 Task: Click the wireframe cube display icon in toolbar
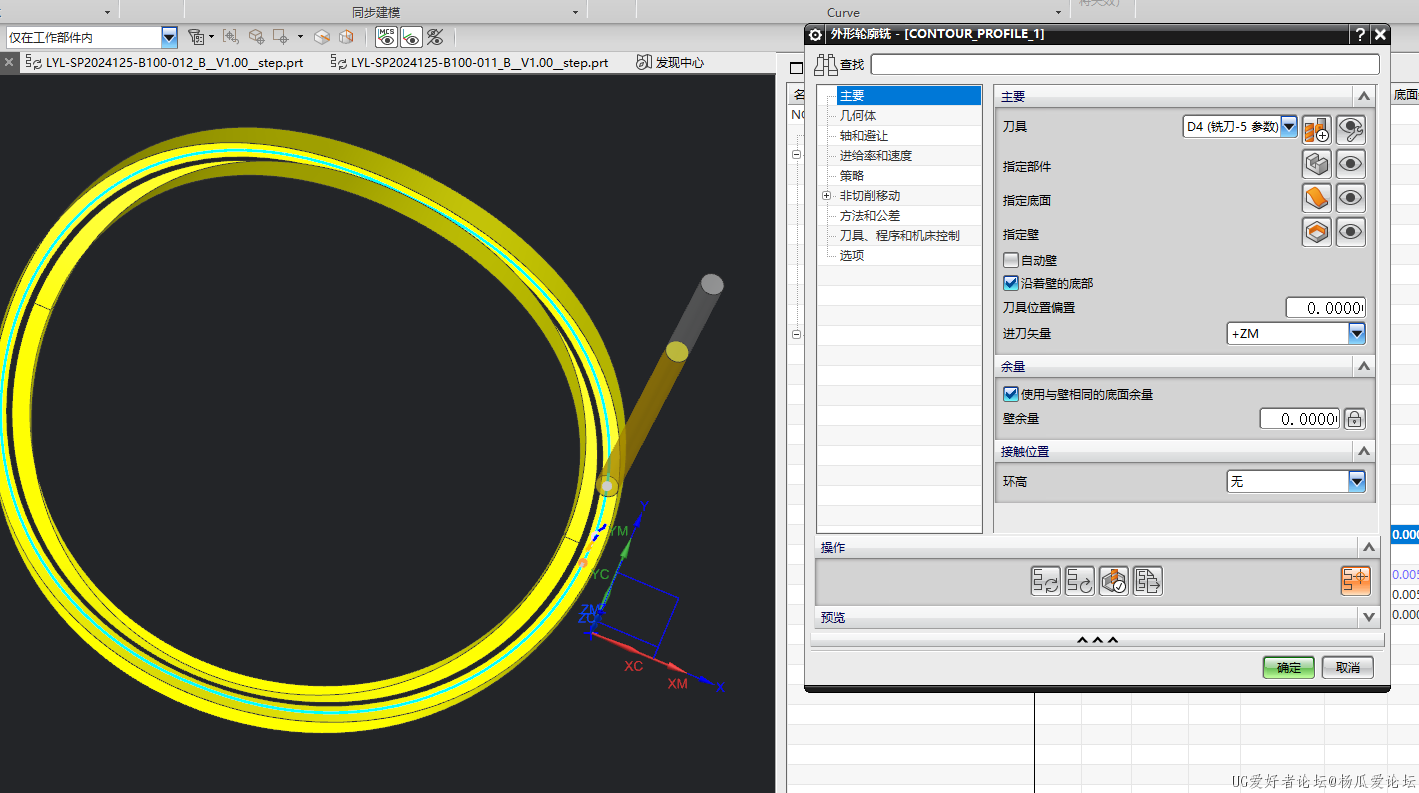[346, 37]
